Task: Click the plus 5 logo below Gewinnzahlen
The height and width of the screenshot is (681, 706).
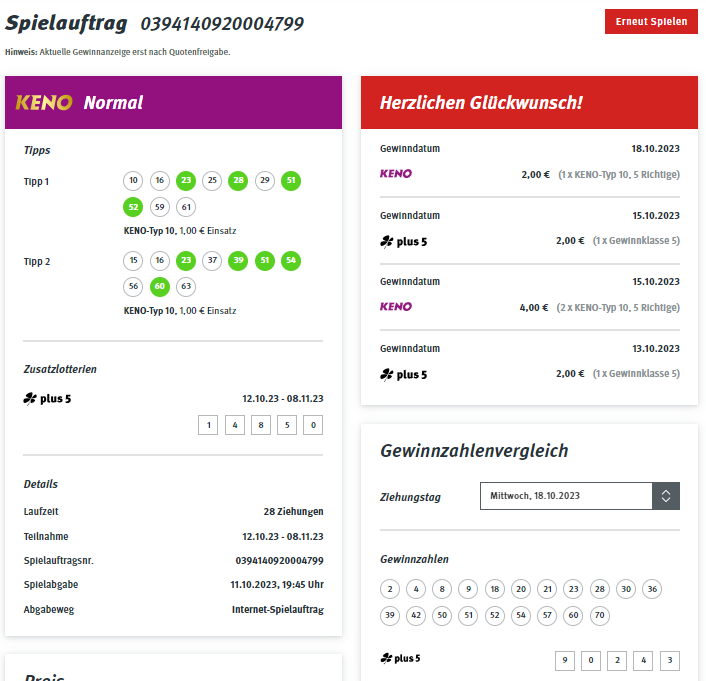Action: click(400, 658)
